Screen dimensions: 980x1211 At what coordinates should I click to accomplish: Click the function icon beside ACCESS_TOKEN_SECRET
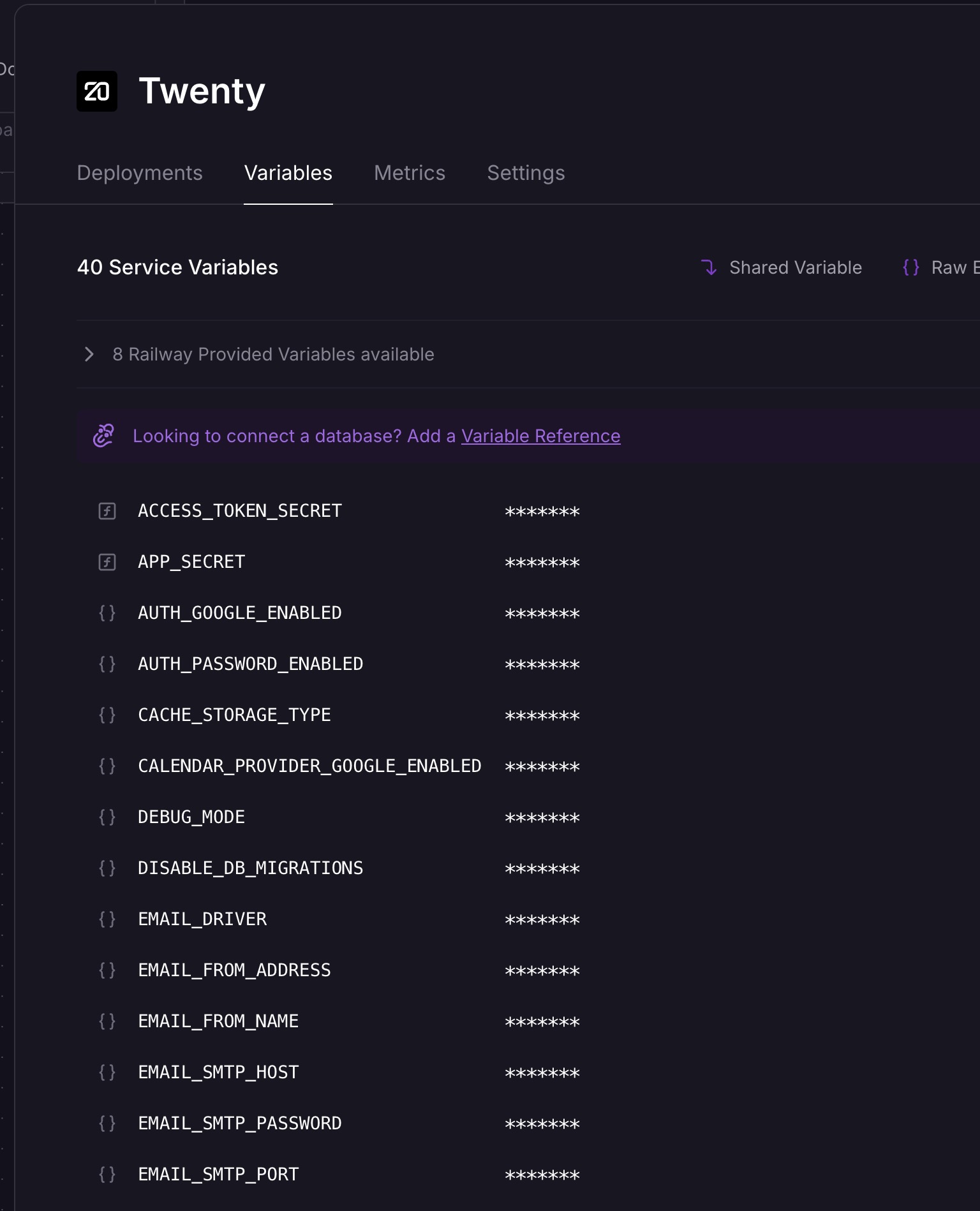click(x=107, y=511)
